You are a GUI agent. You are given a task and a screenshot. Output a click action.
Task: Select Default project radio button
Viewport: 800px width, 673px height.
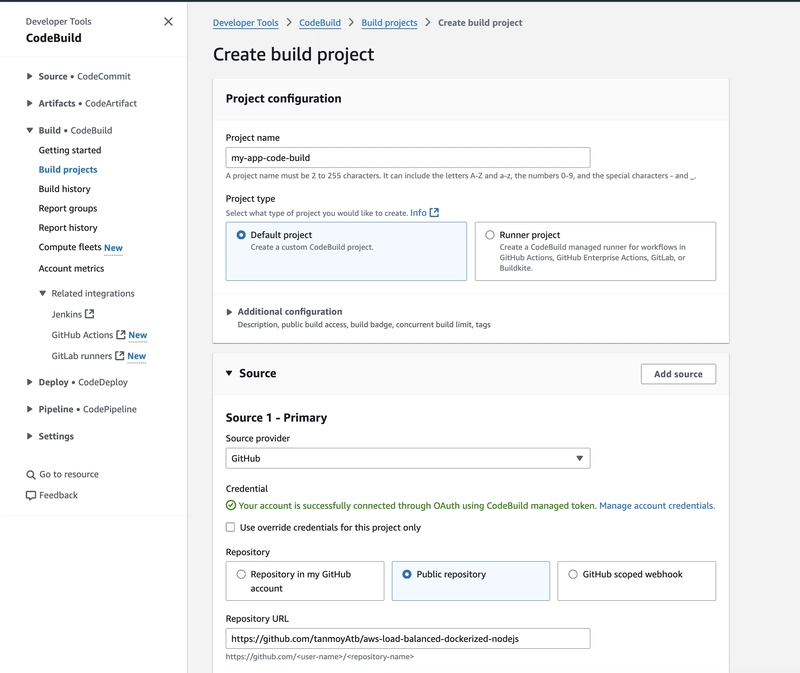click(x=241, y=235)
